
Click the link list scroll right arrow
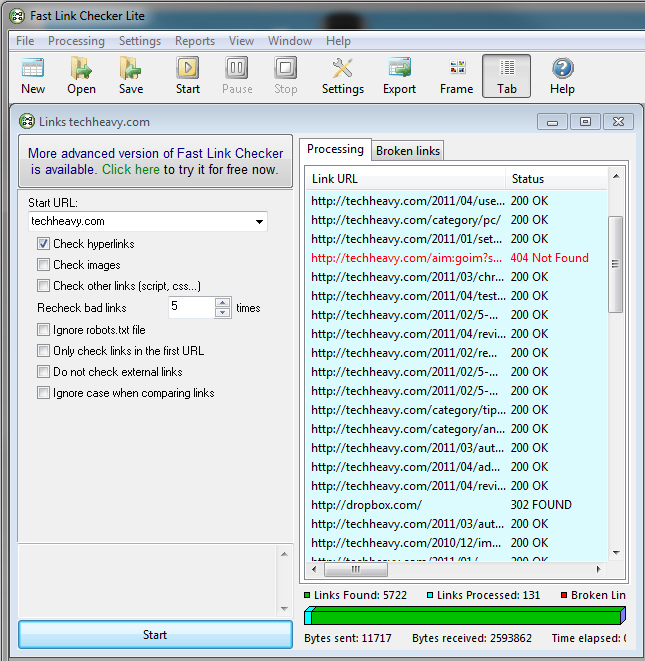(x=599, y=570)
